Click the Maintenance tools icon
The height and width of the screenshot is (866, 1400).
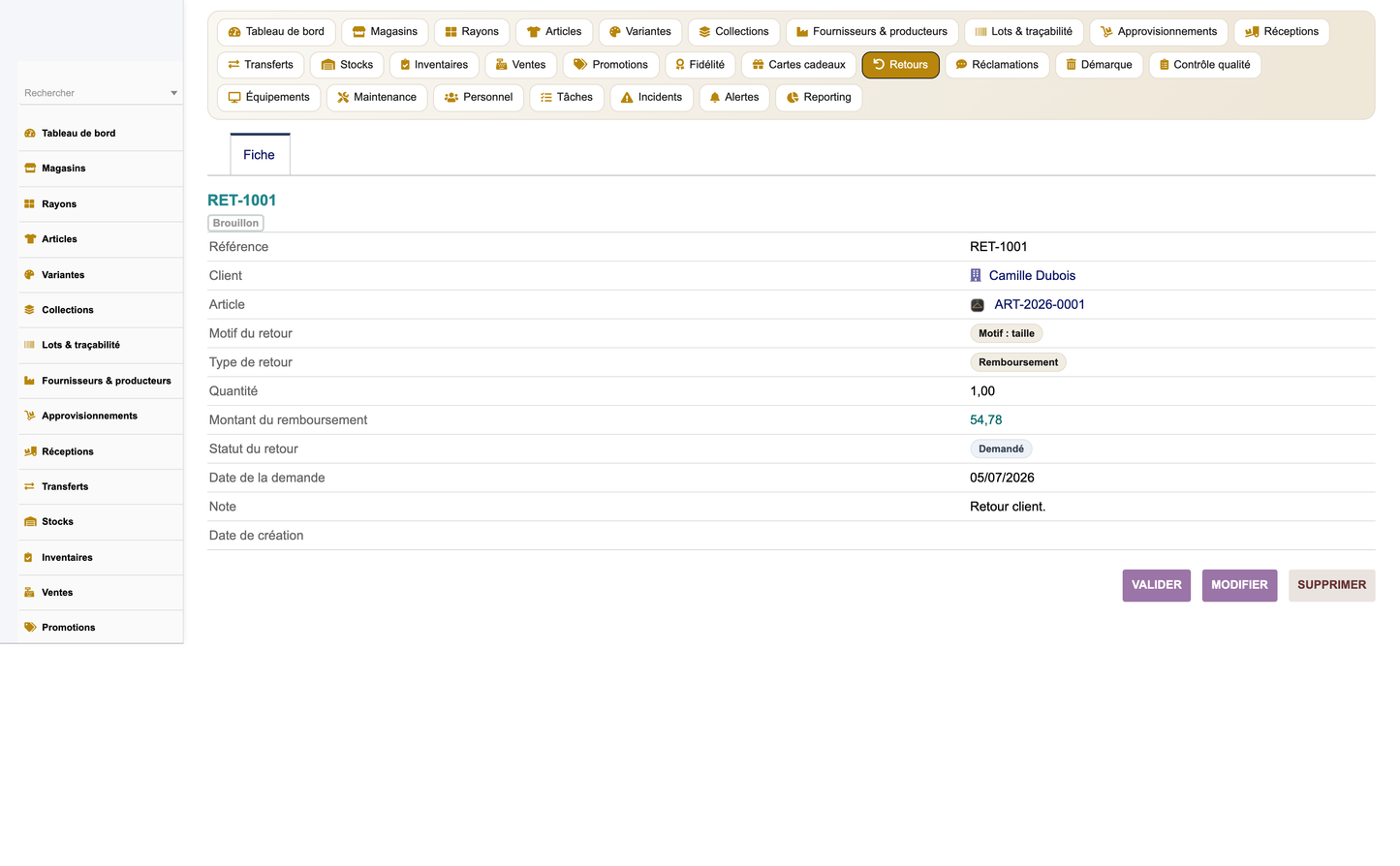[343, 98]
